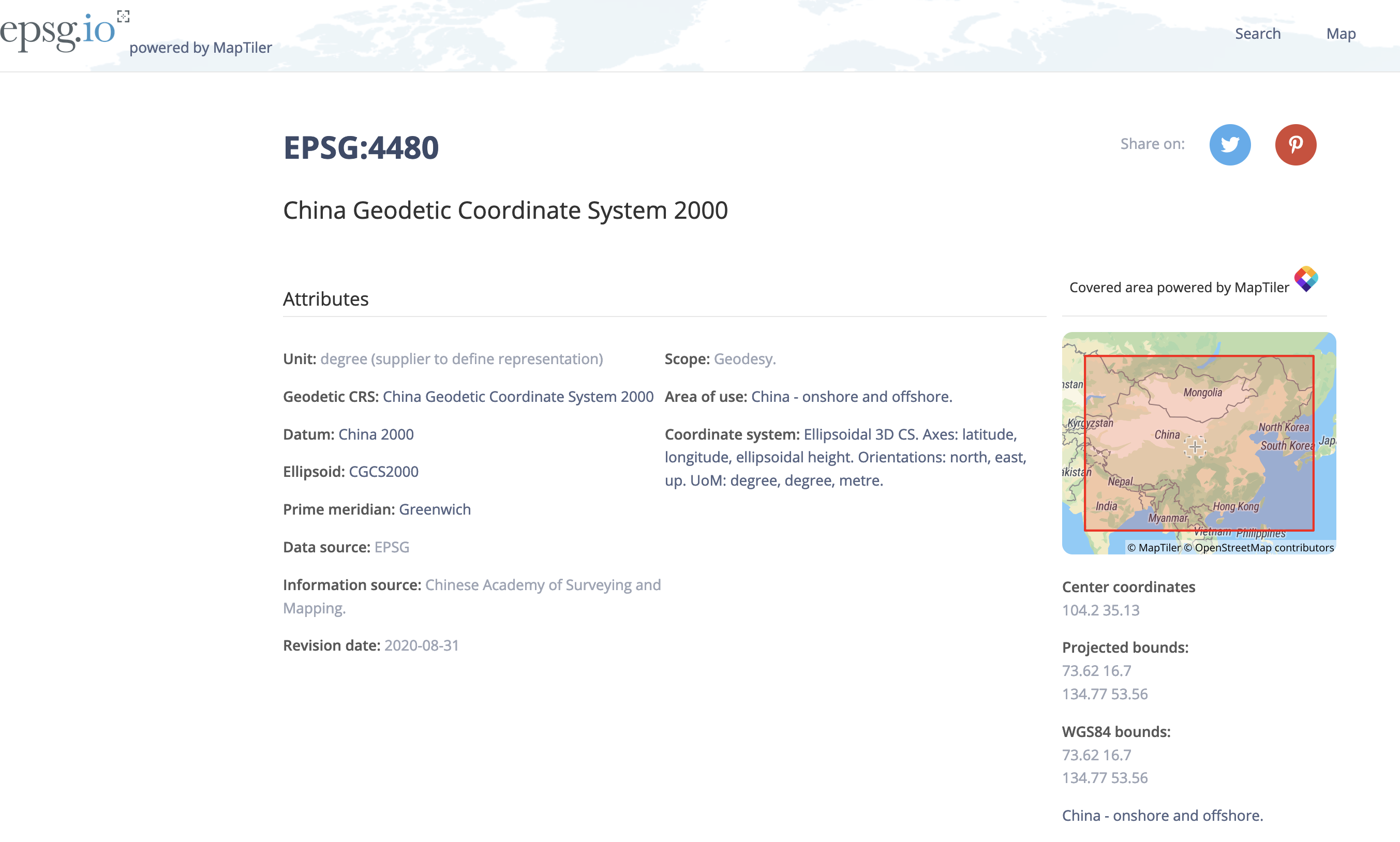The height and width of the screenshot is (842, 1400).
Task: Click the center crosshair marker on map
Action: point(1195,447)
